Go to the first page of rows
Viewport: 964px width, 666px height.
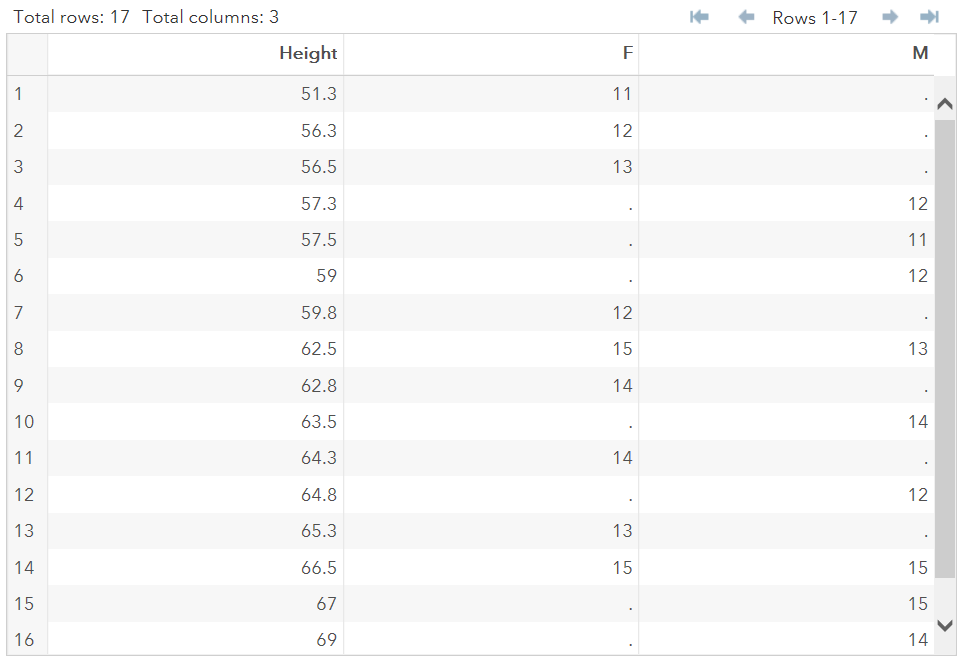[x=700, y=17]
